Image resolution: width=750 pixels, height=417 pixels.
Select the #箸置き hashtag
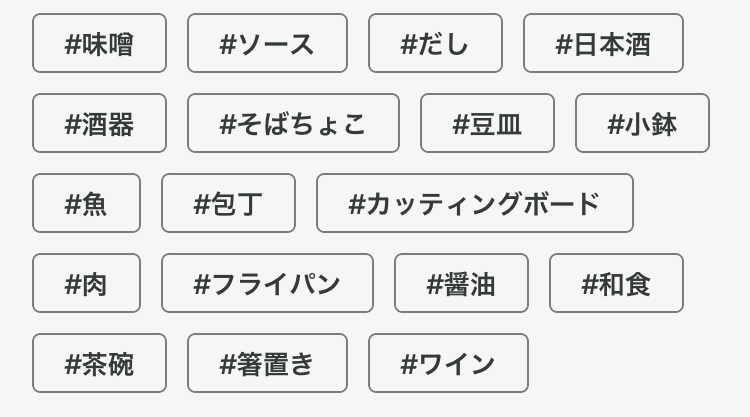267,364
